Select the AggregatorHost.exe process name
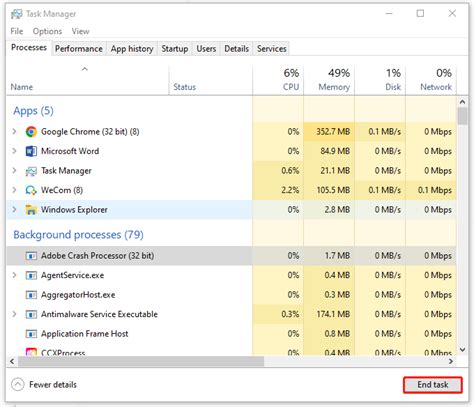The image size is (474, 407). click(x=78, y=295)
